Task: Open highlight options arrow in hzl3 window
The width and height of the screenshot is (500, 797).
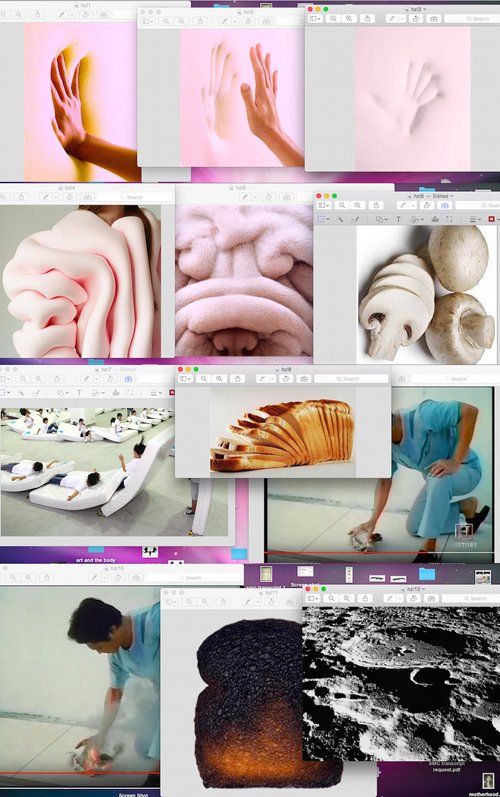Action: (x=401, y=18)
